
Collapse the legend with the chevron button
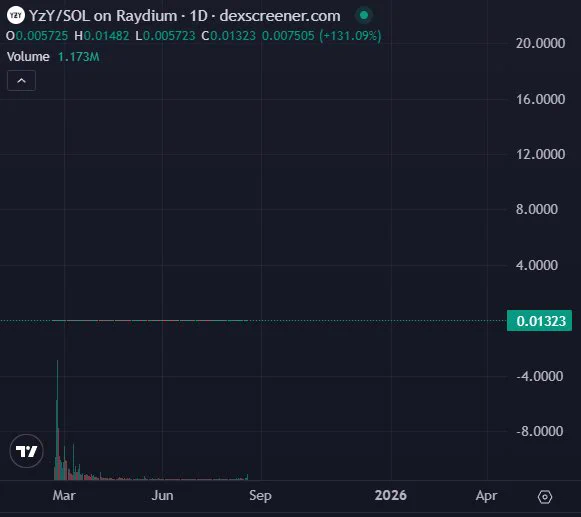(x=21, y=80)
